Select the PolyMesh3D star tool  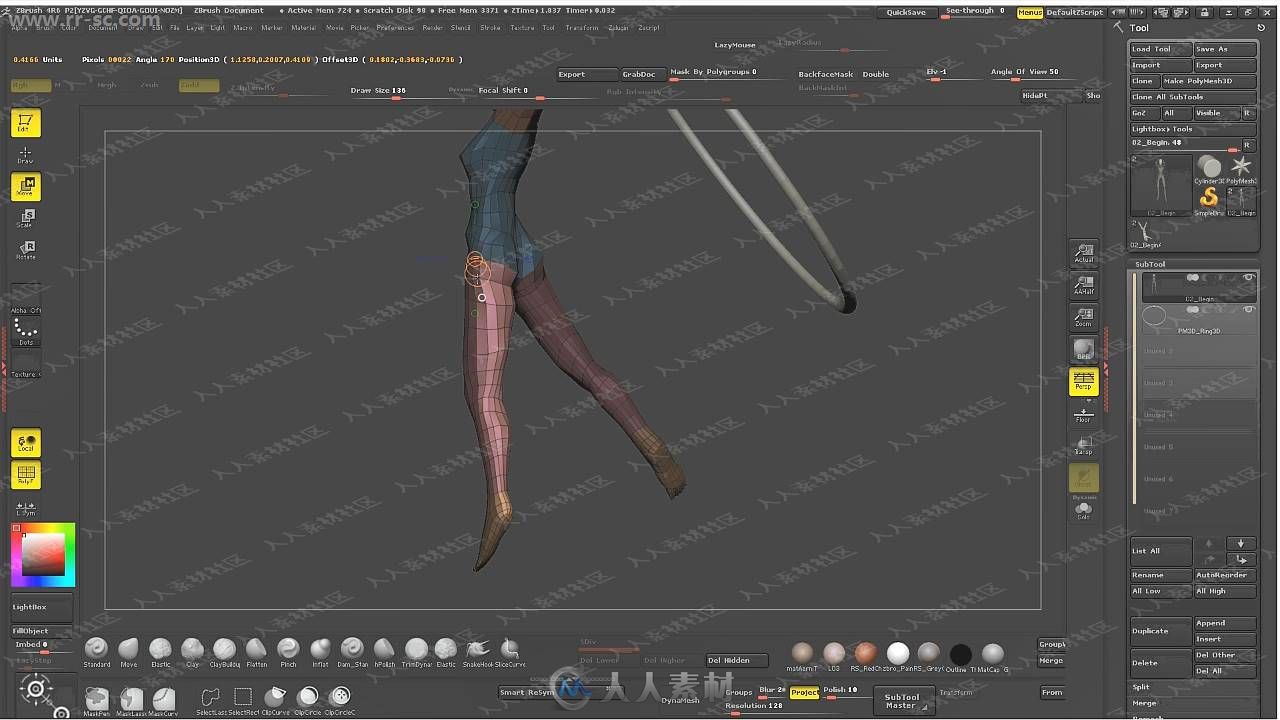(x=1242, y=169)
